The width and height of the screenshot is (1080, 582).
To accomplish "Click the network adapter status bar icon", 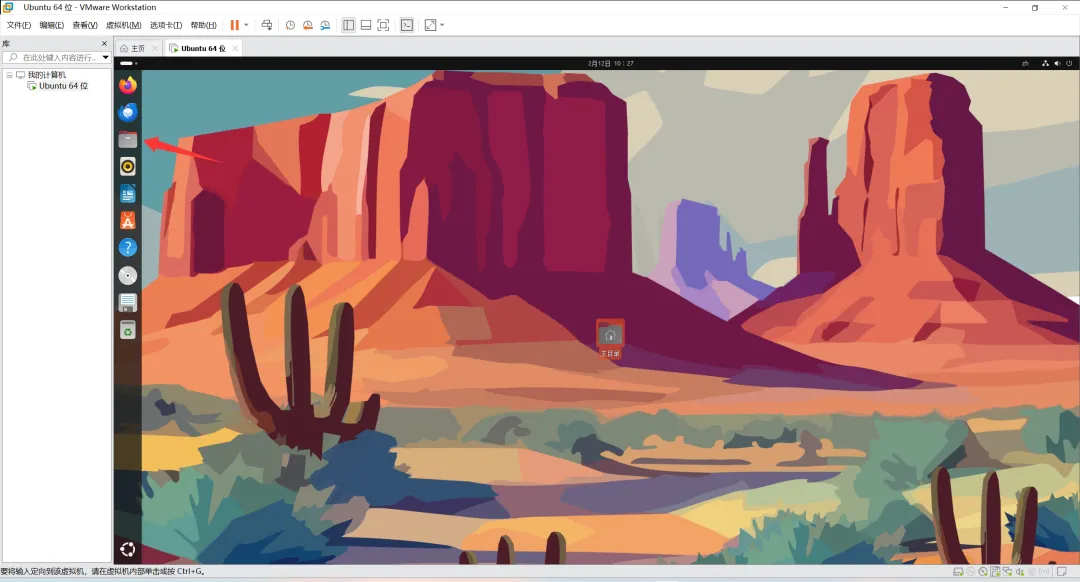I will 1008,572.
